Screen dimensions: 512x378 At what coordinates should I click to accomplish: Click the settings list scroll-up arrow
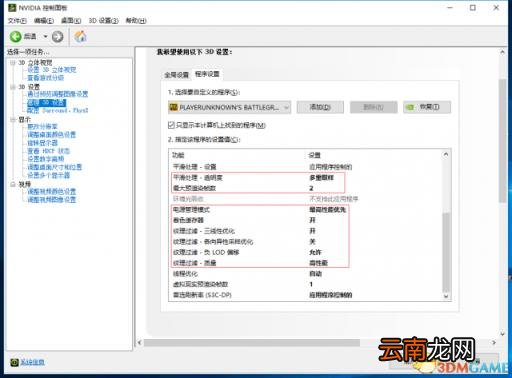446,154
